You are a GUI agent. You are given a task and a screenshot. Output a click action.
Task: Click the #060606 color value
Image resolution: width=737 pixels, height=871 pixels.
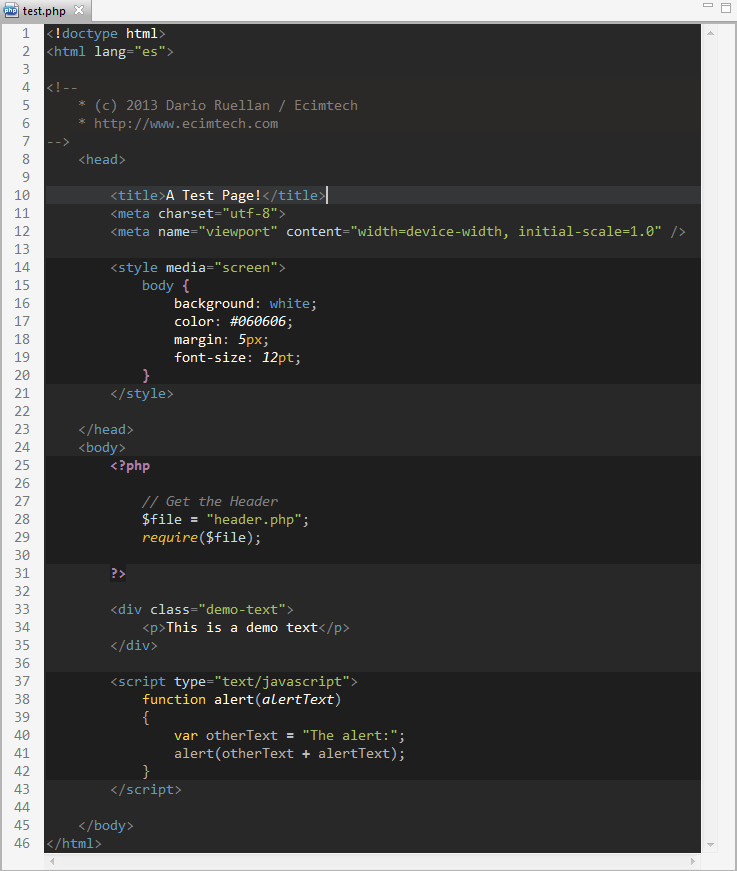tap(258, 322)
